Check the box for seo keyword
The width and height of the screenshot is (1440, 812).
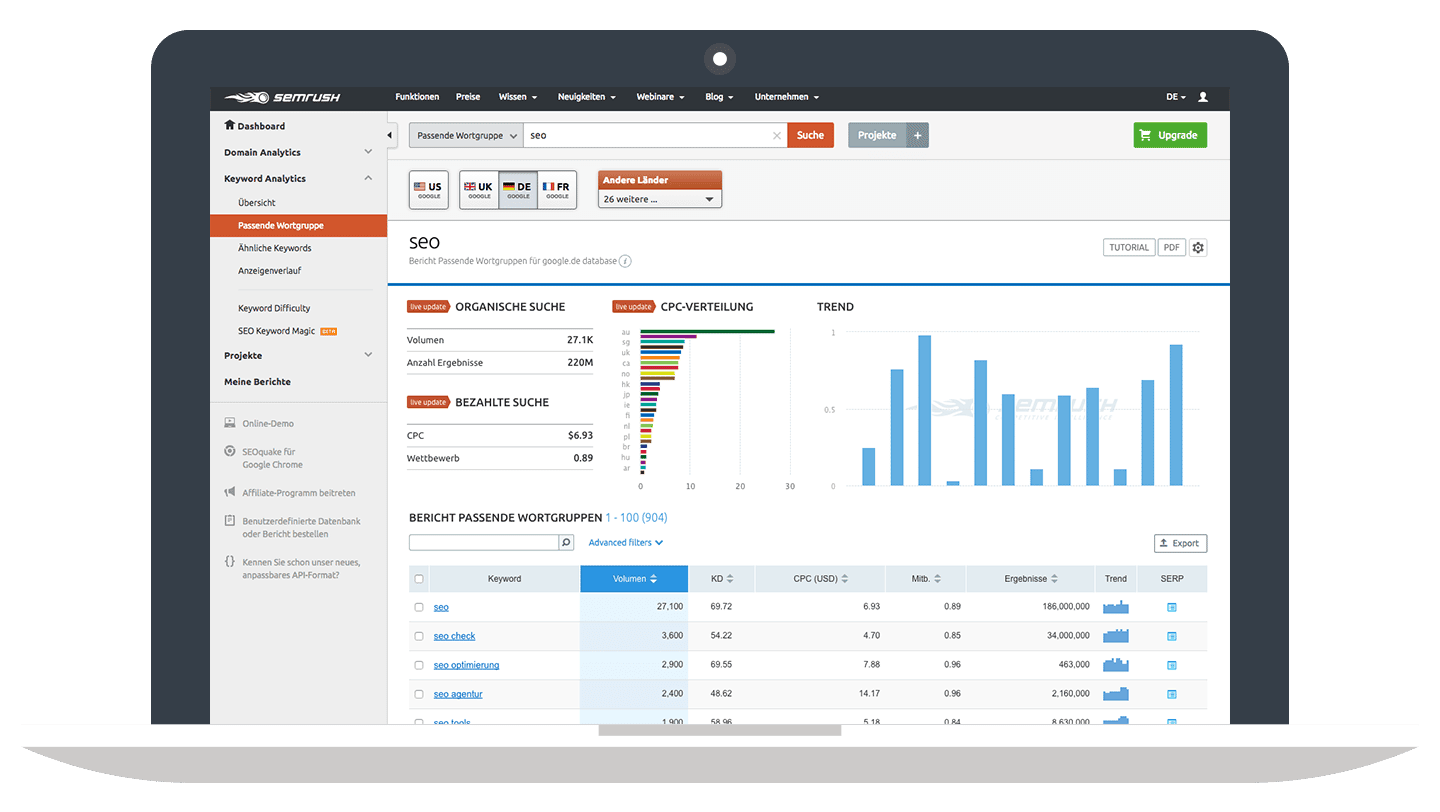point(419,607)
